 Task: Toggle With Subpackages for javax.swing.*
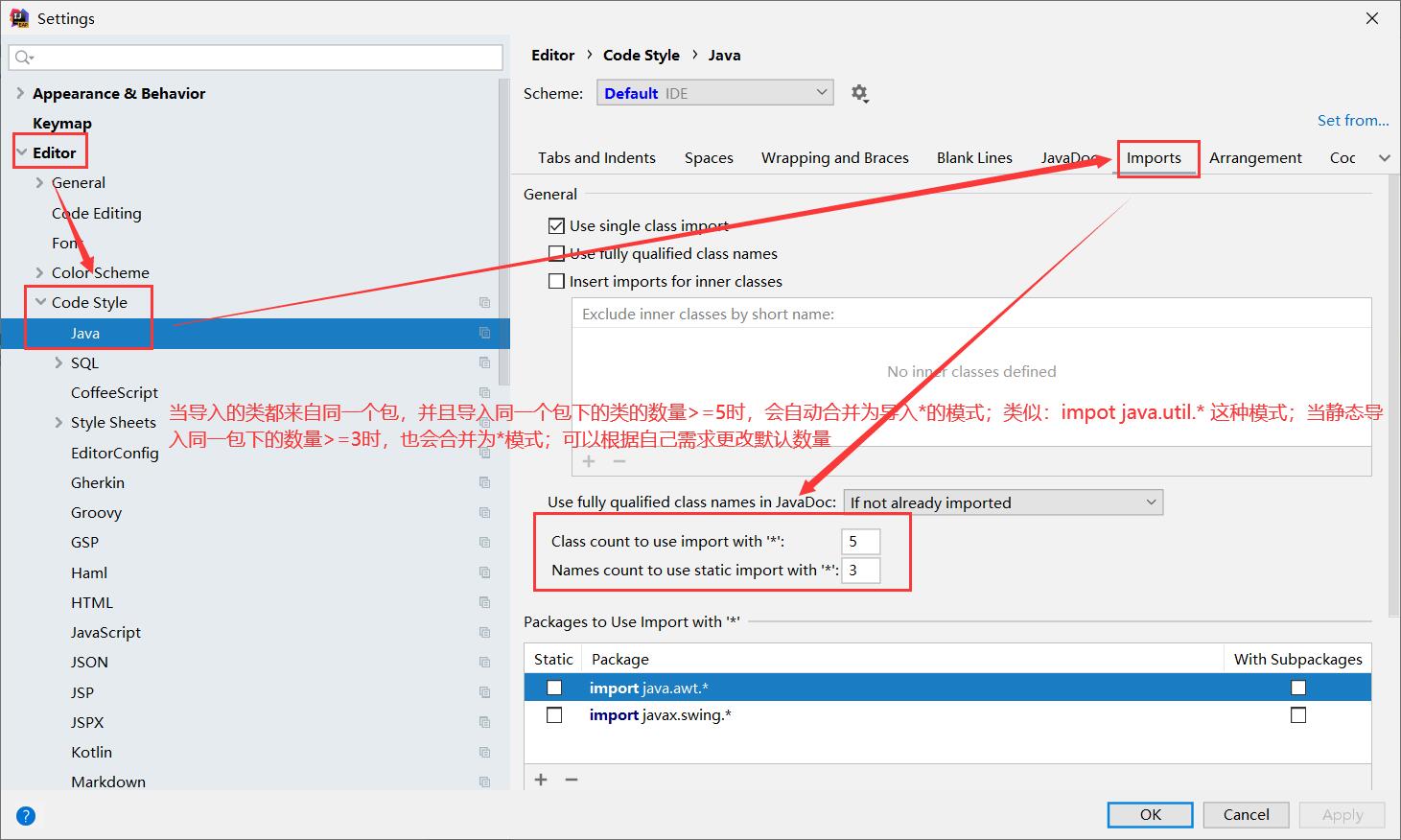coord(1298,715)
